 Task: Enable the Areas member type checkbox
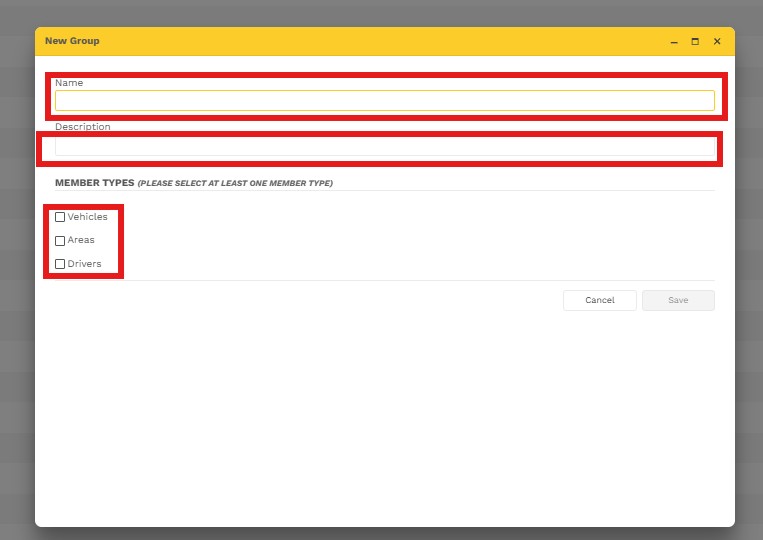(x=60, y=240)
